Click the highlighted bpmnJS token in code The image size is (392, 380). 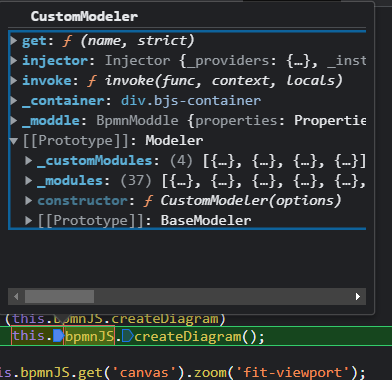coord(90,336)
